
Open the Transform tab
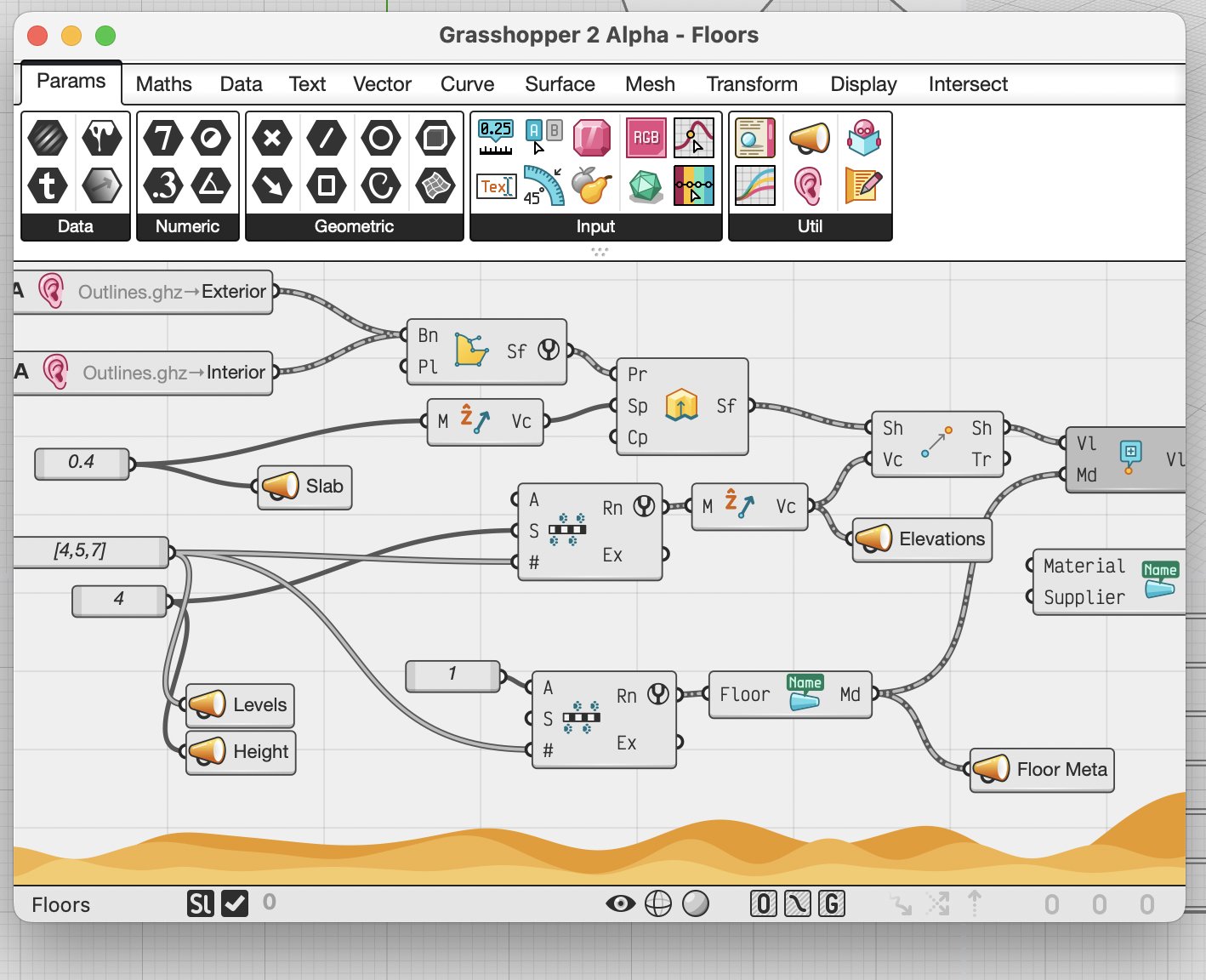pyautogui.click(x=752, y=84)
